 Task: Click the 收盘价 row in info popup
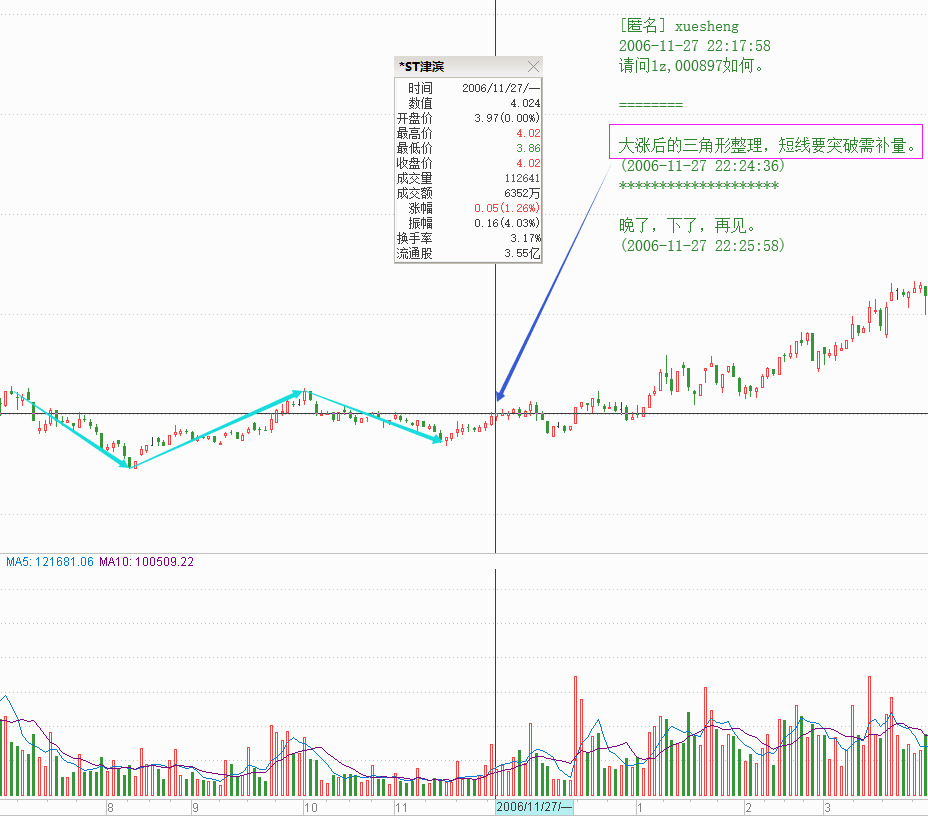(468, 163)
